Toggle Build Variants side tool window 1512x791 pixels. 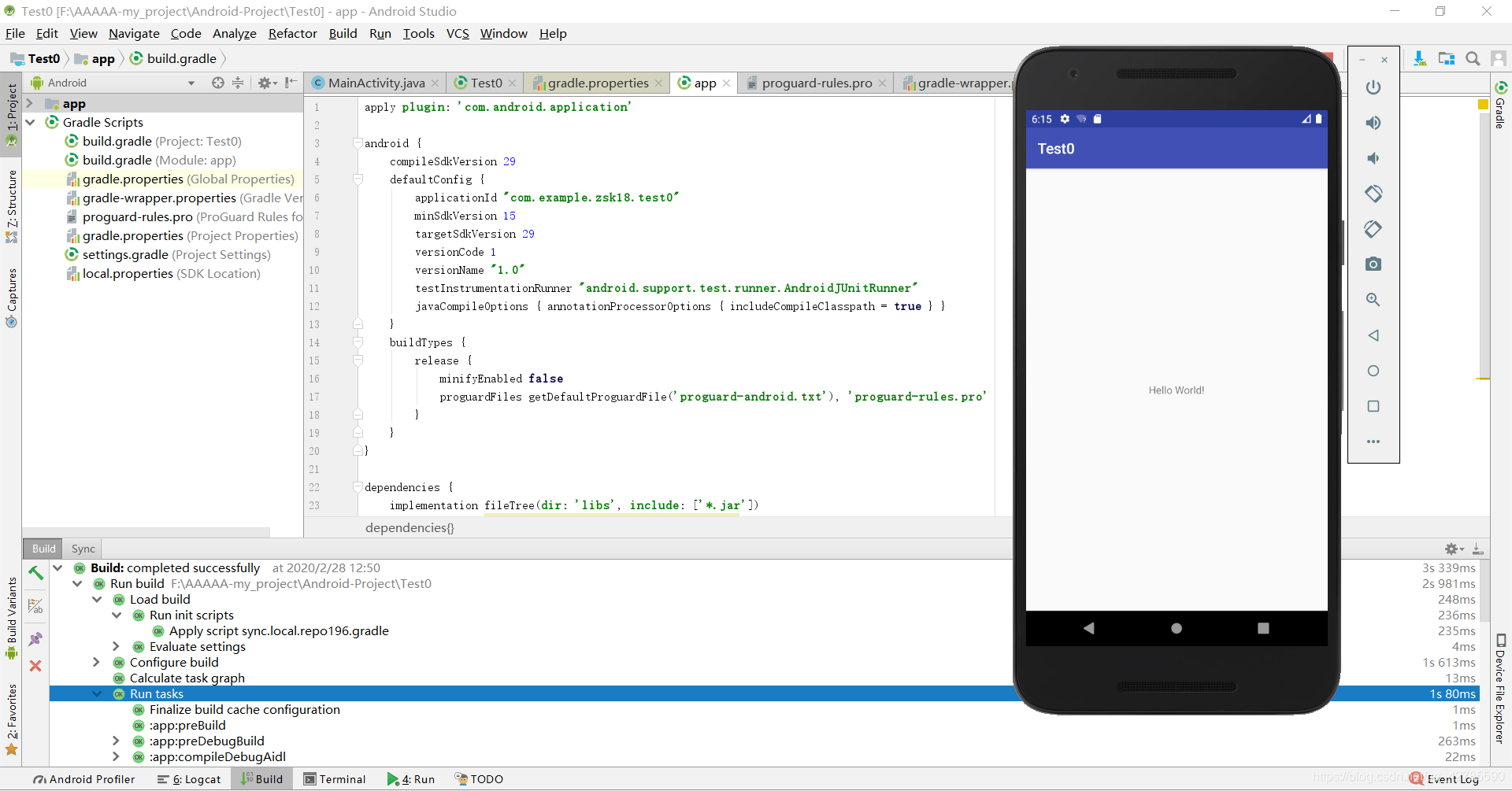11,619
